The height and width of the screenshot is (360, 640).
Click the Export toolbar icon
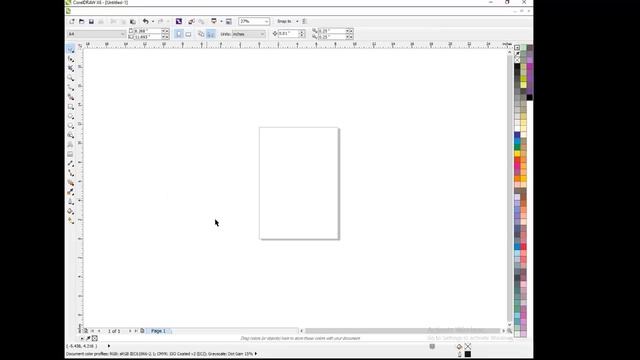pyautogui.click(x=201, y=21)
